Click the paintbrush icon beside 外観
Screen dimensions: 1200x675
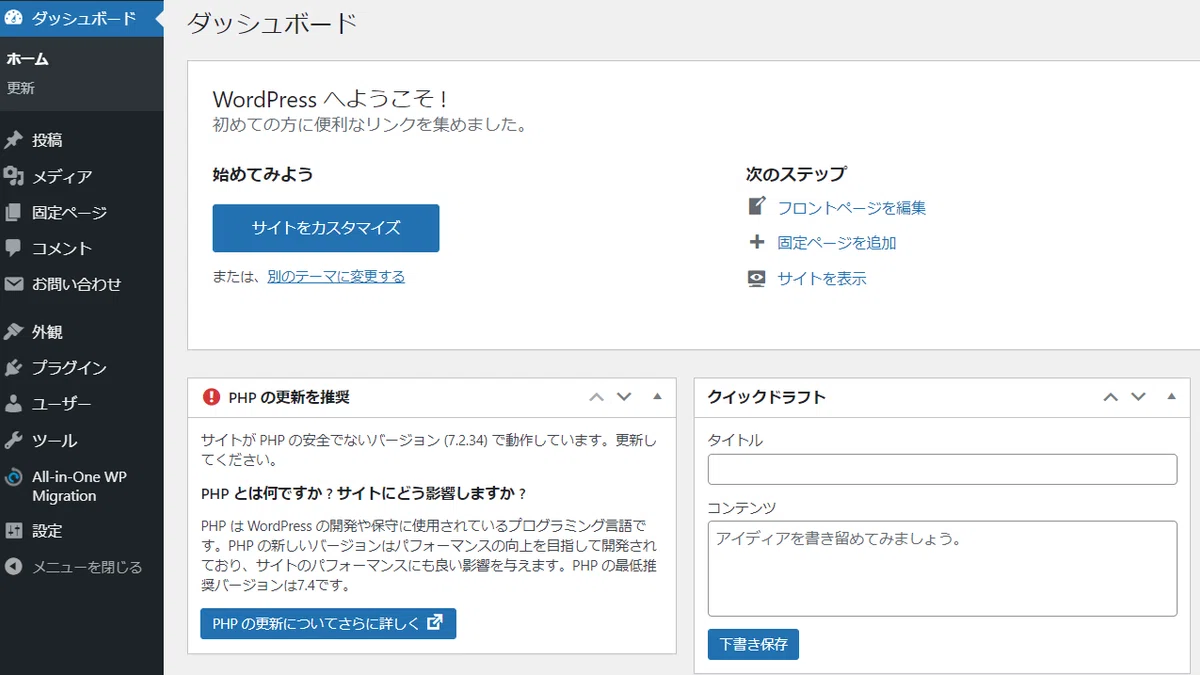14,332
